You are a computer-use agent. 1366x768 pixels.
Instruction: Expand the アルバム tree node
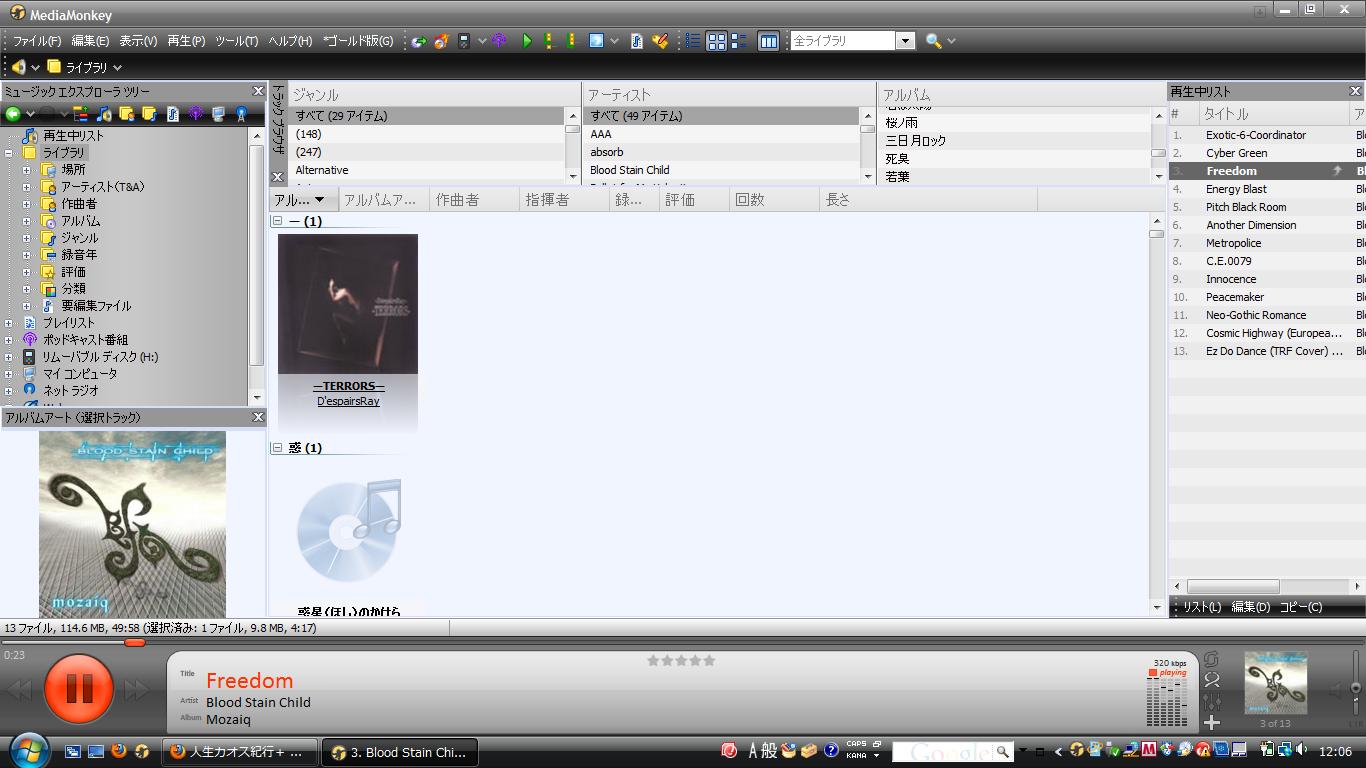click(x=27, y=221)
